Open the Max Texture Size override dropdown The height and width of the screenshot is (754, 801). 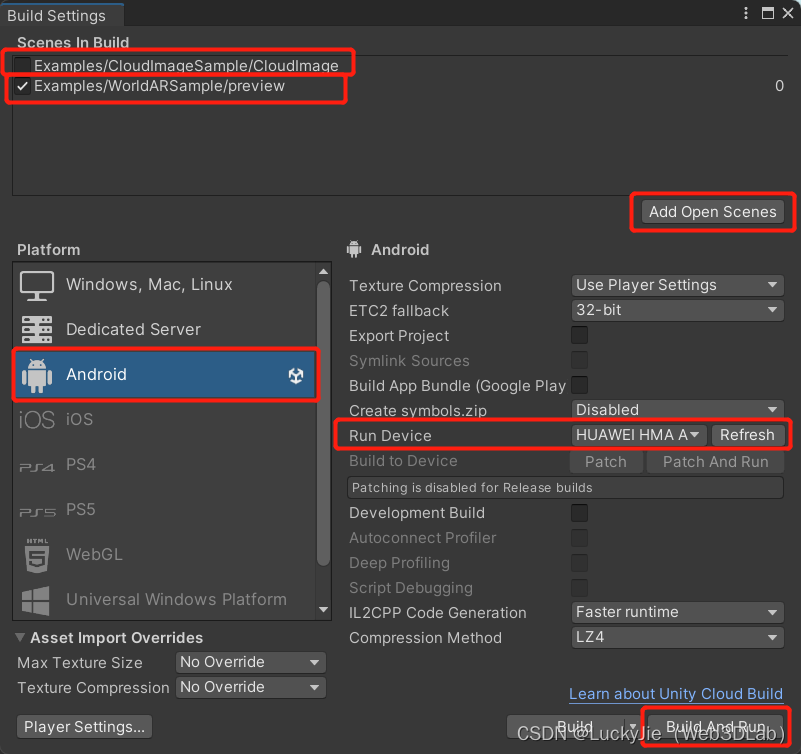(x=250, y=662)
